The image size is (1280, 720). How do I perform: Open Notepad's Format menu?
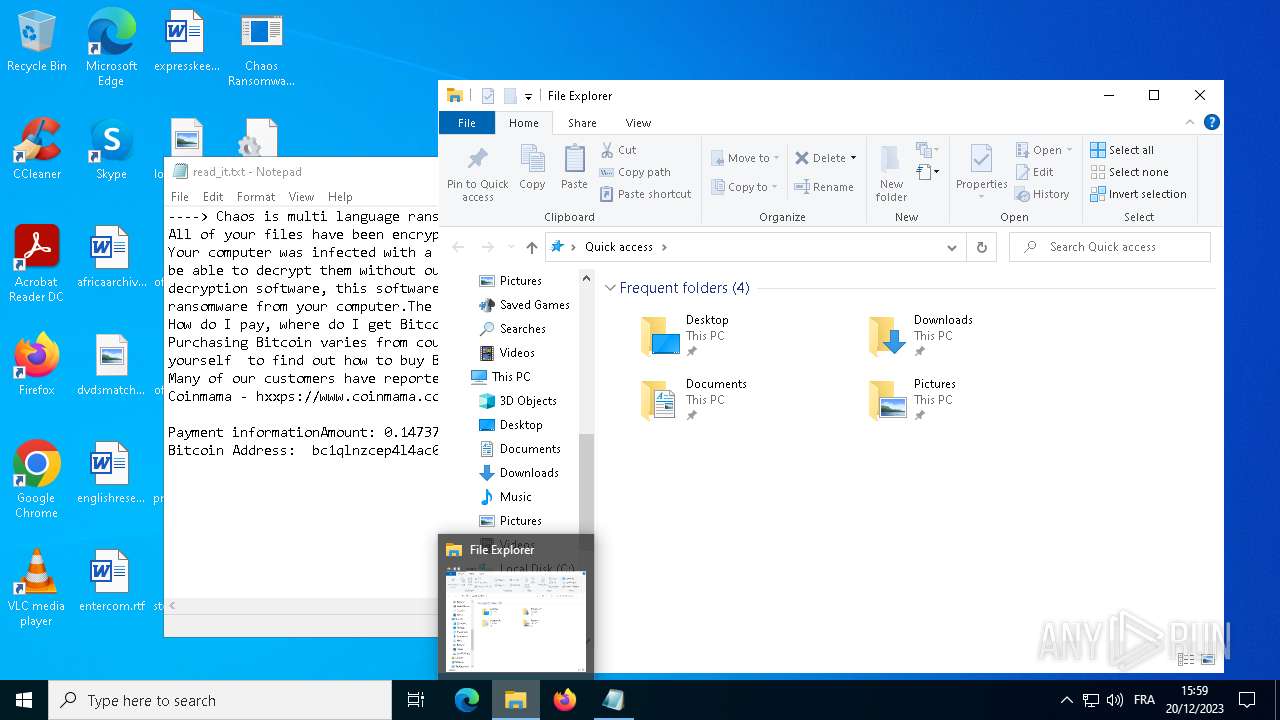256,197
